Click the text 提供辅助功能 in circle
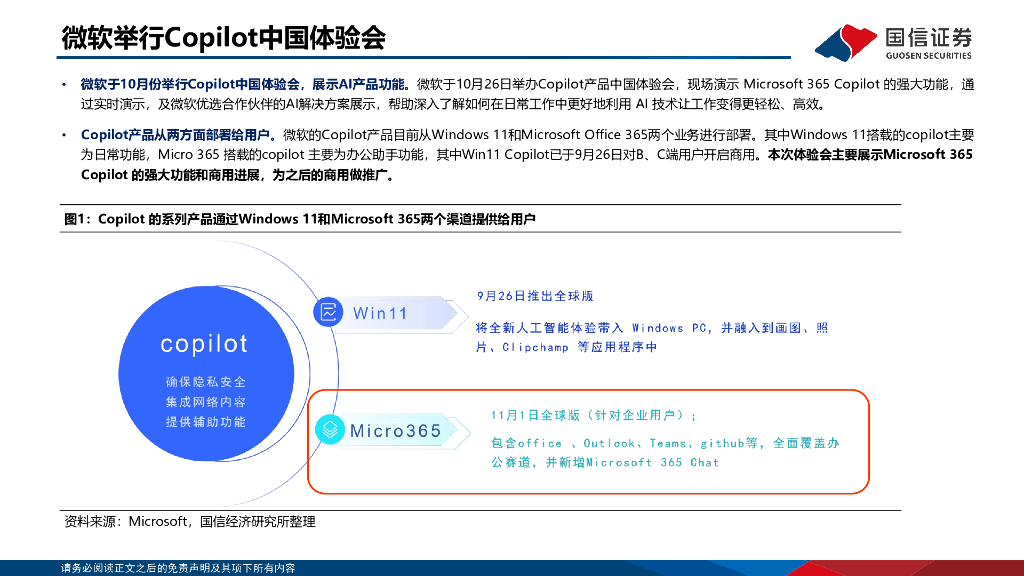This screenshot has height=576, width=1024. tap(206, 423)
